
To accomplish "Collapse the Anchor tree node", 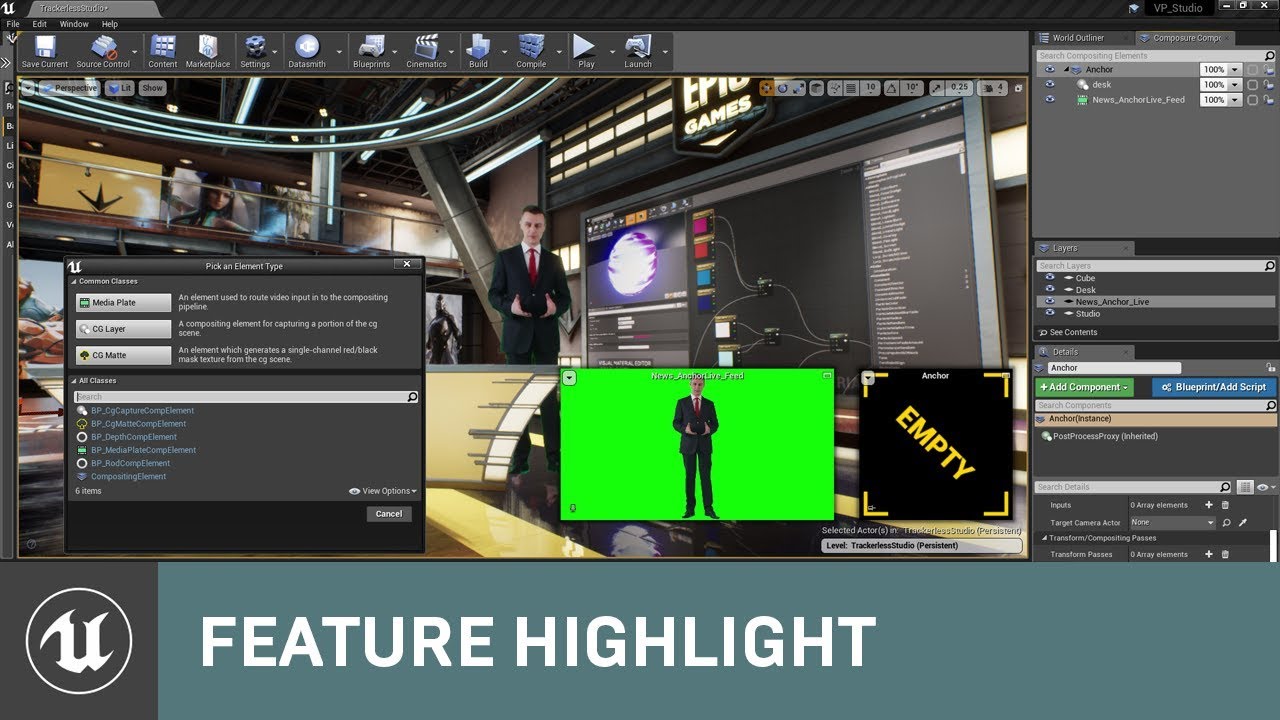I will tap(1065, 70).
